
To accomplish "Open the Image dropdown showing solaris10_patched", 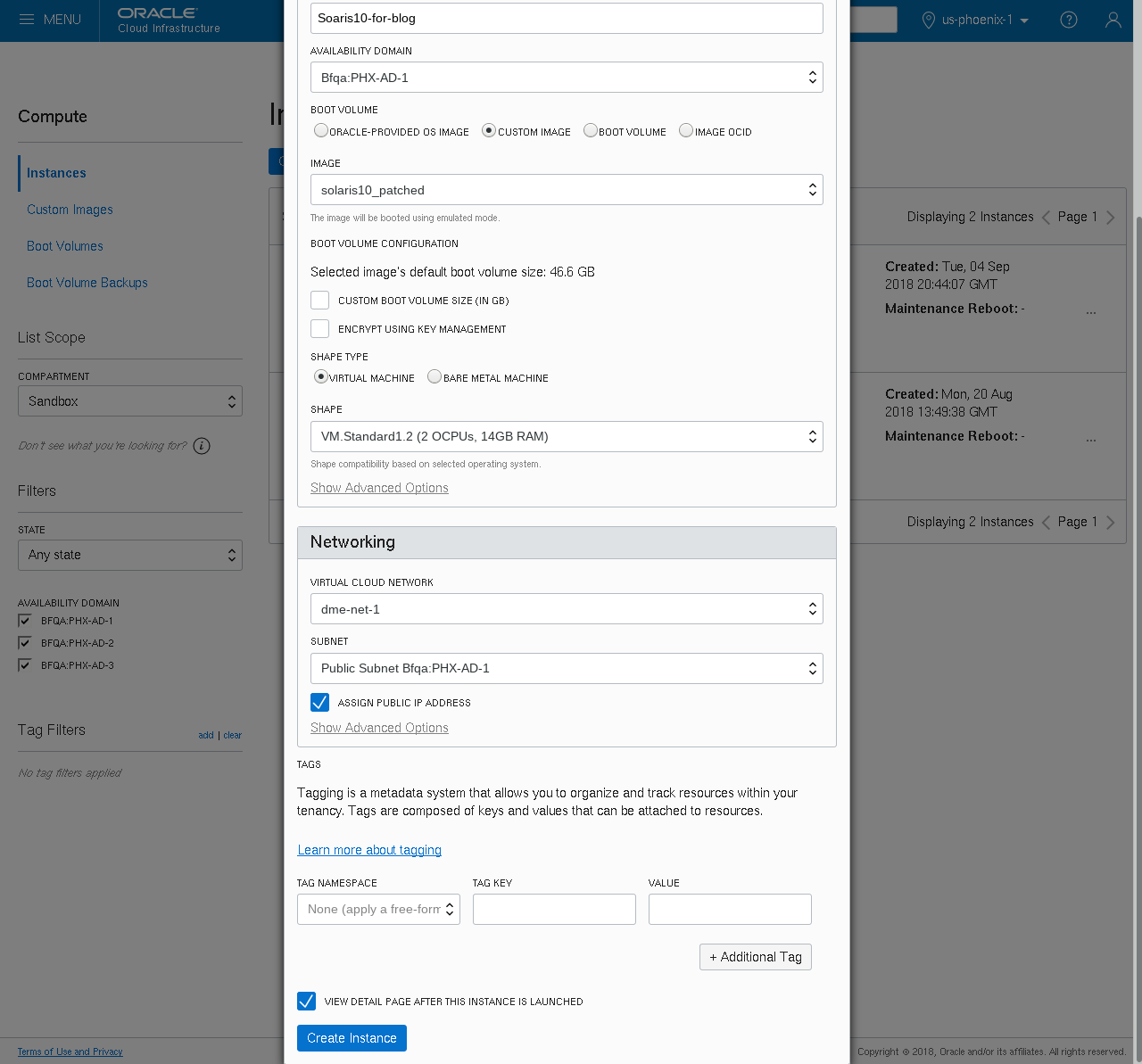I will [567, 190].
